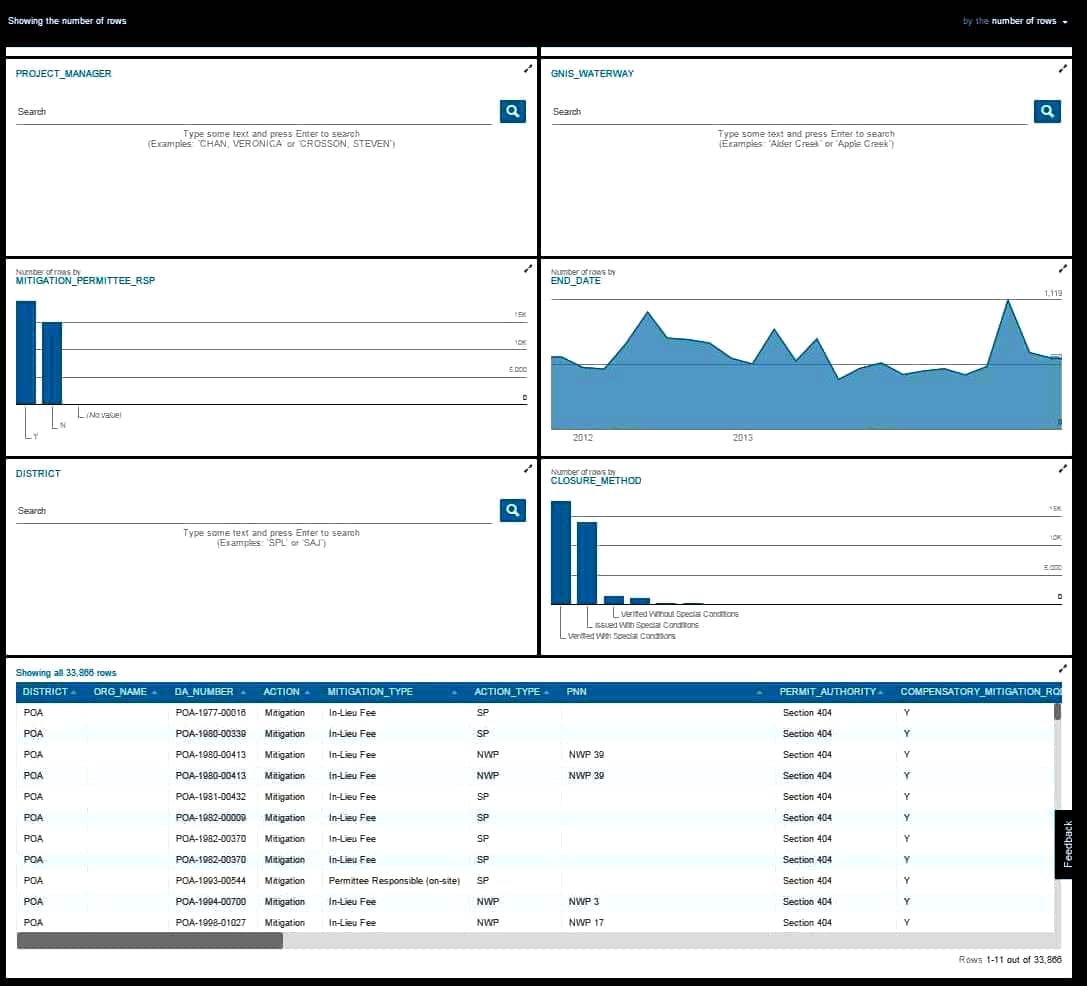Maximize the MITIGATION_PERMITTEE_RSP chart

click(x=528, y=269)
